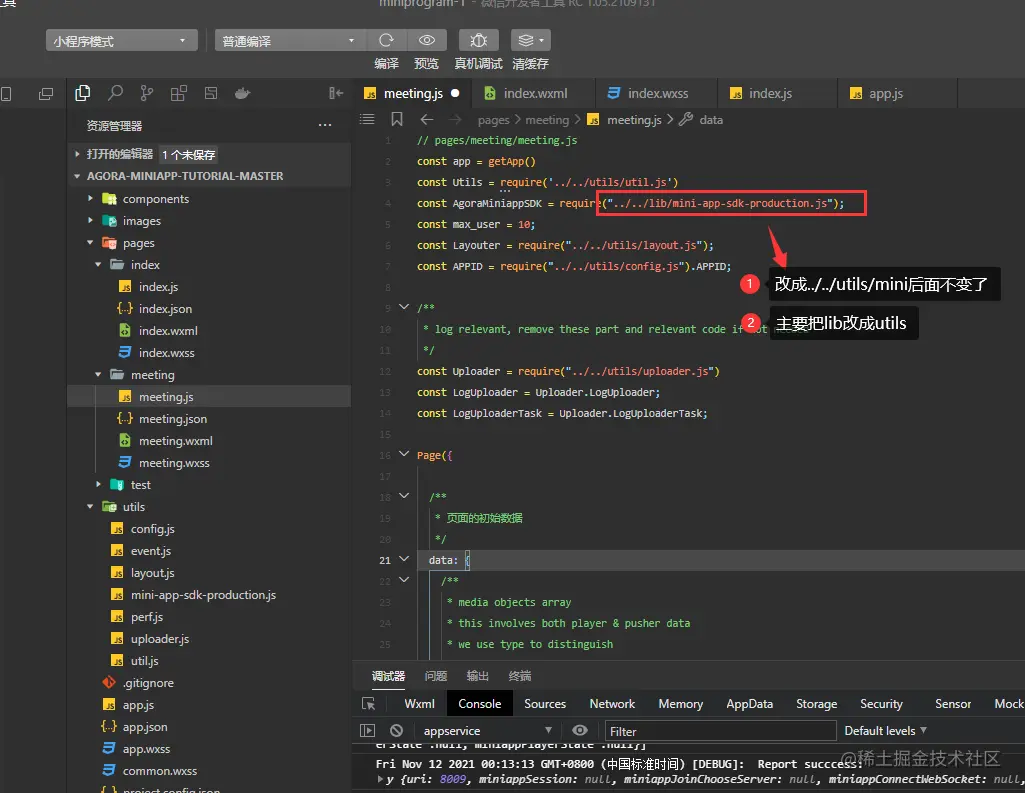This screenshot has height=793, width=1025.
Task: Open the Security devtools tab
Action: coord(881,703)
